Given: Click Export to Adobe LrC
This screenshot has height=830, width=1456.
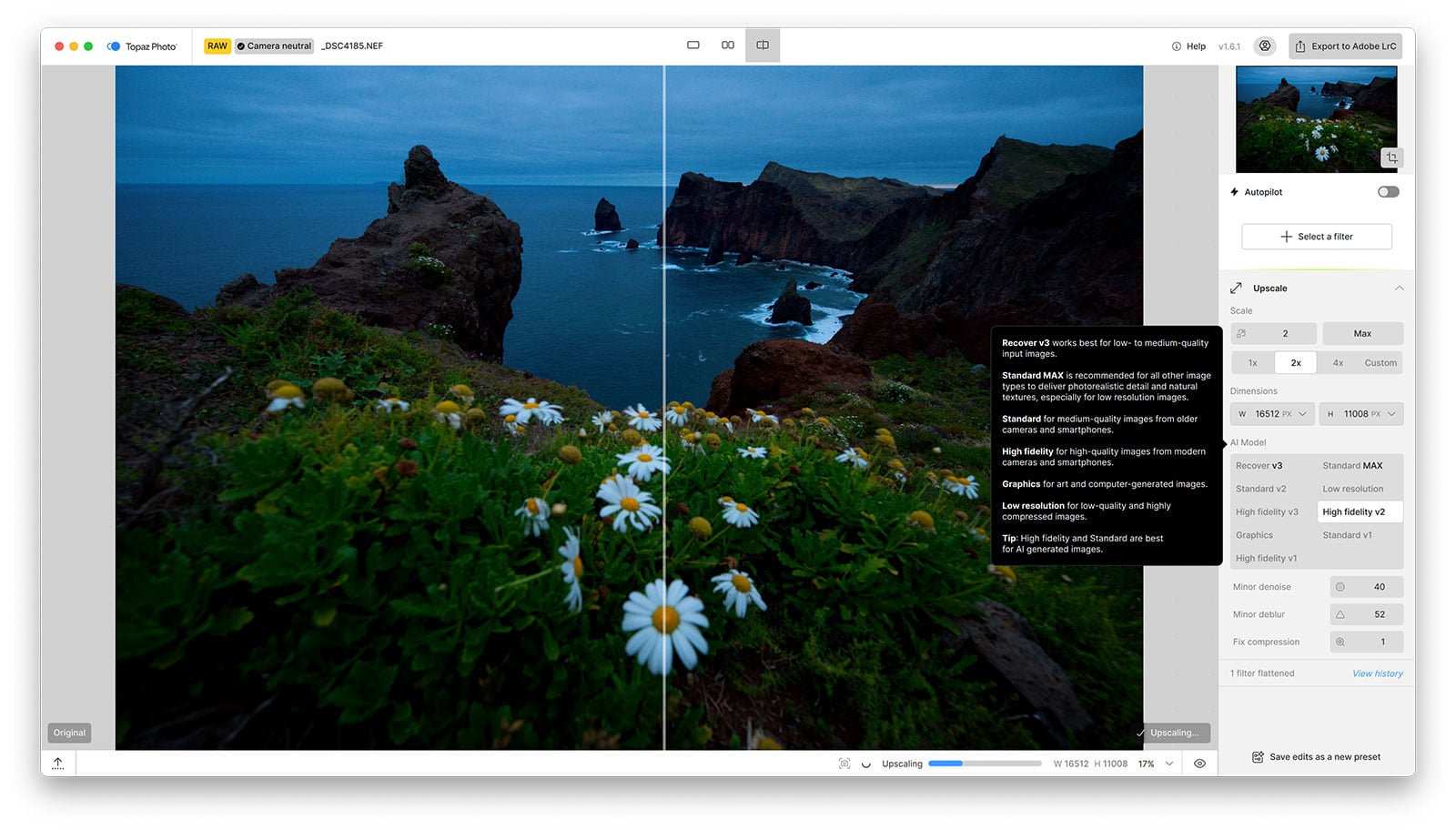Looking at the screenshot, I should click(1346, 46).
